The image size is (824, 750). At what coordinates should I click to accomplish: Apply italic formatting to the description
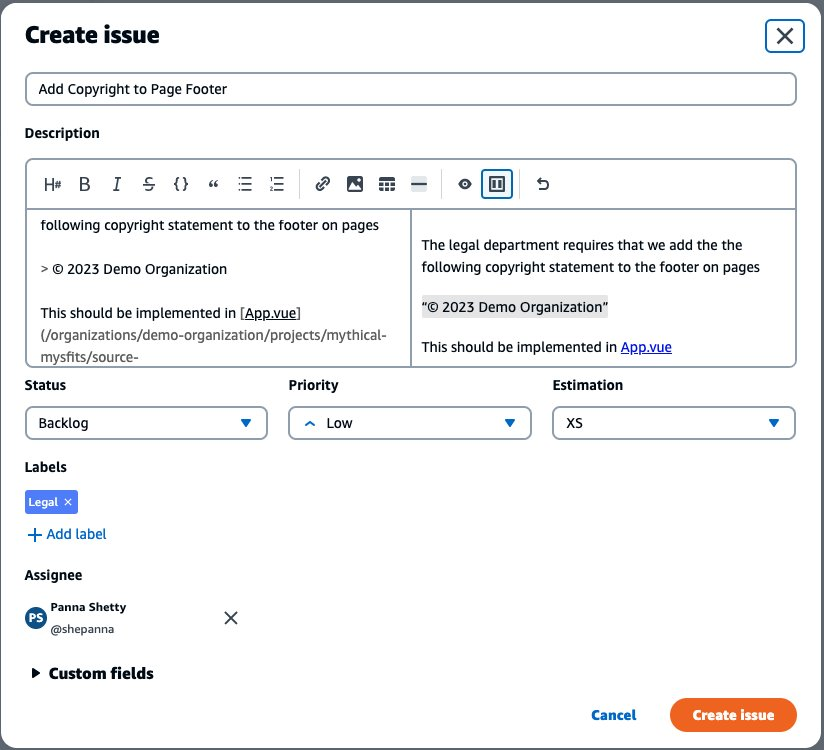click(117, 184)
